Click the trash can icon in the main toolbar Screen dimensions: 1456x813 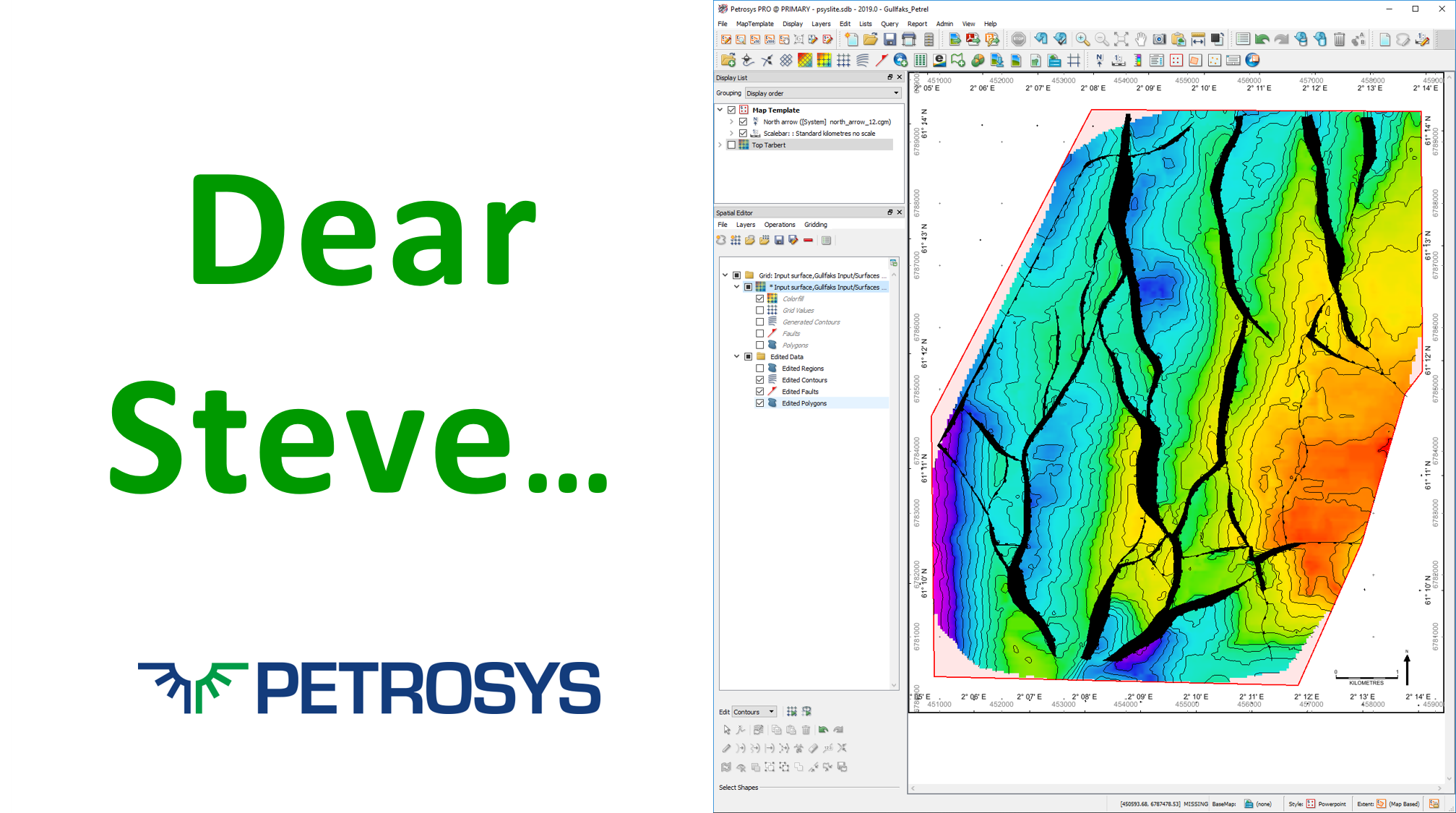point(1339,40)
